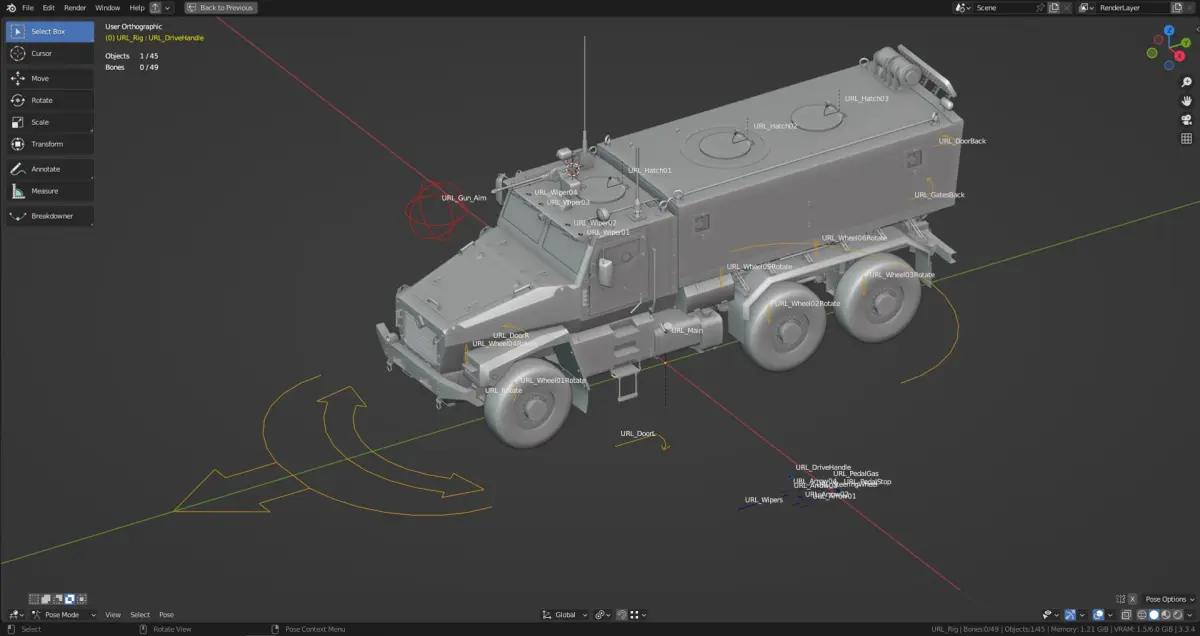Toggle show overlays button
The height and width of the screenshot is (636, 1200).
tap(1098, 614)
